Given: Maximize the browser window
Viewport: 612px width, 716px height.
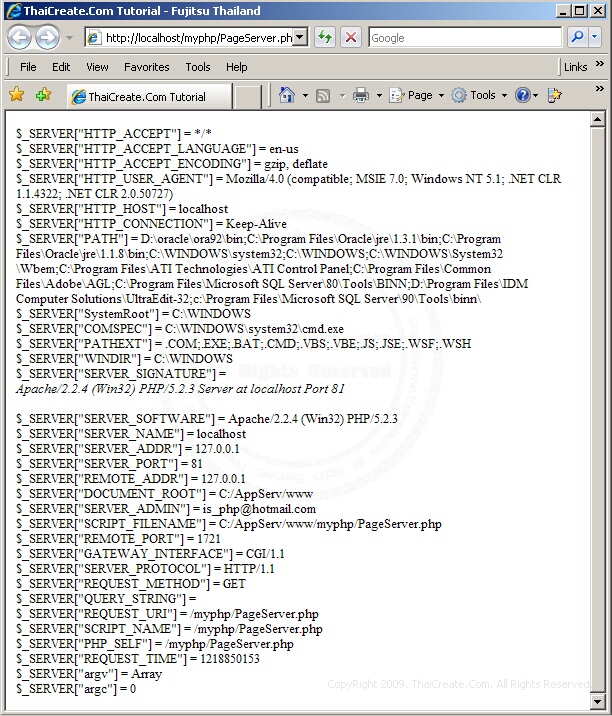Looking at the screenshot, I should pos(579,11).
